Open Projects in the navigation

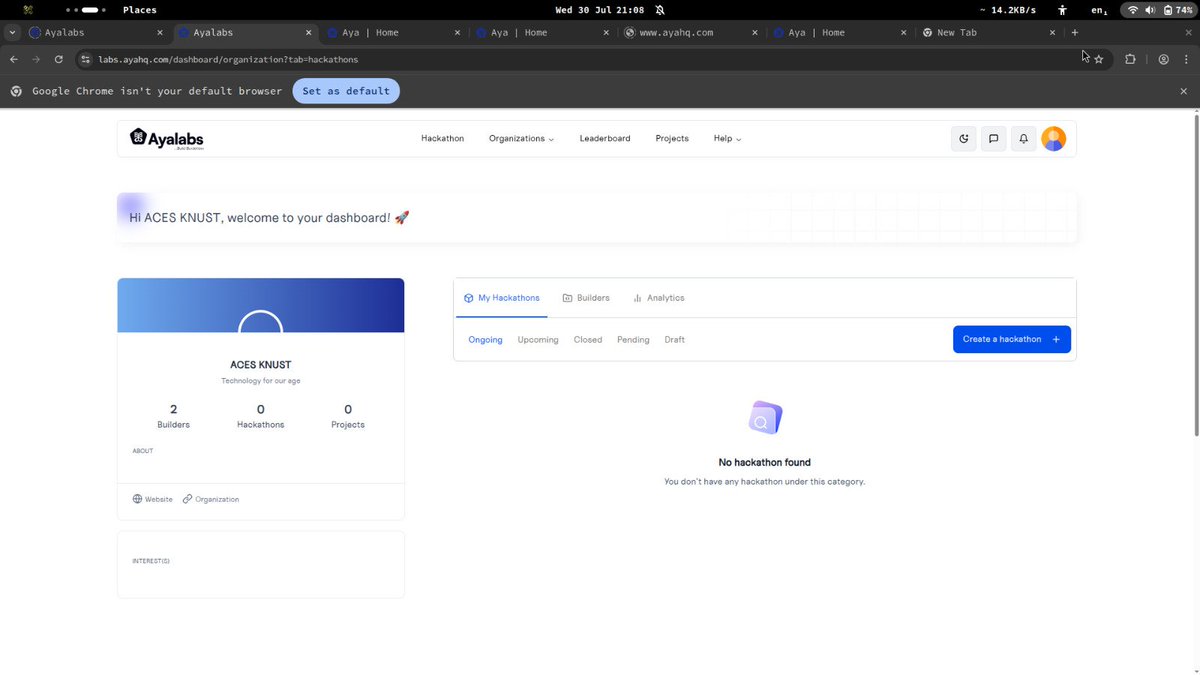(x=672, y=139)
